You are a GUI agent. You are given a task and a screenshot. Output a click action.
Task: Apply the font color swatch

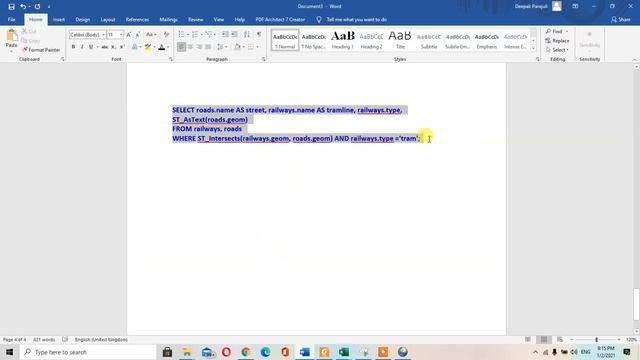pos(162,47)
